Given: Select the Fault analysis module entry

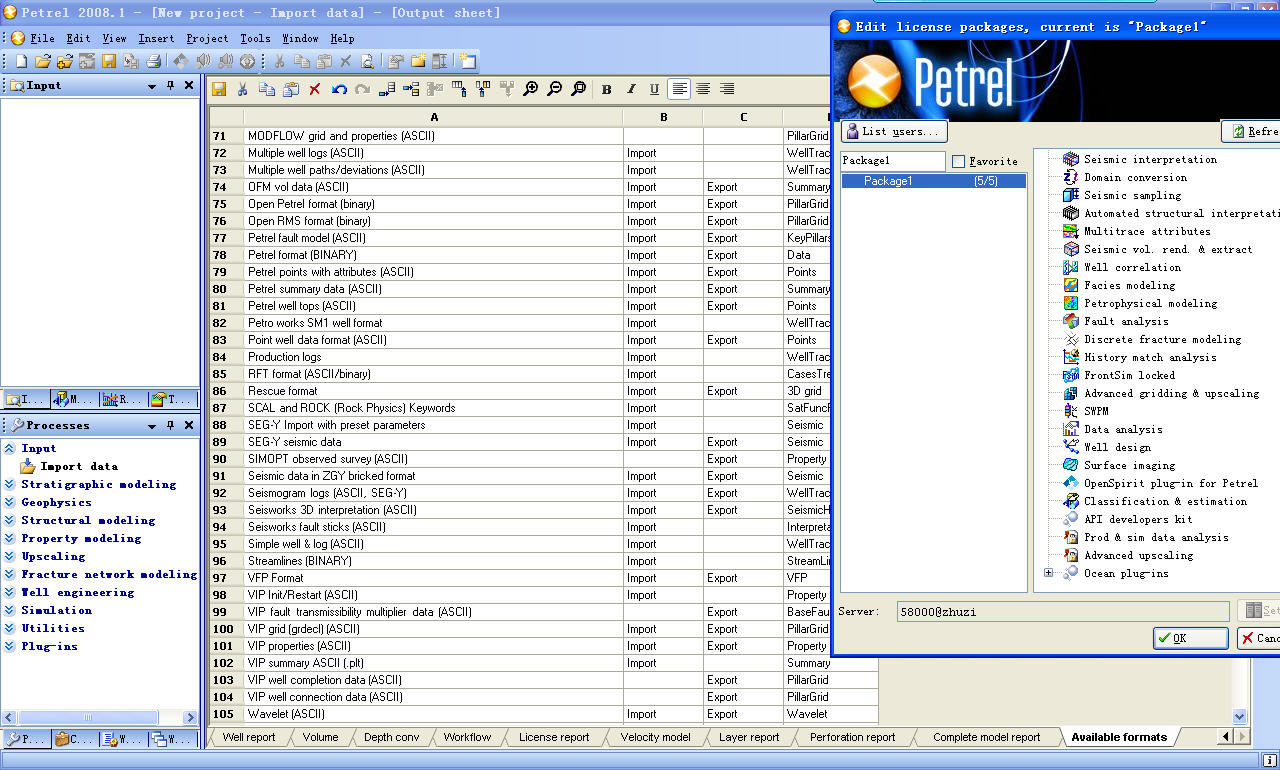Looking at the screenshot, I should [1126, 321].
